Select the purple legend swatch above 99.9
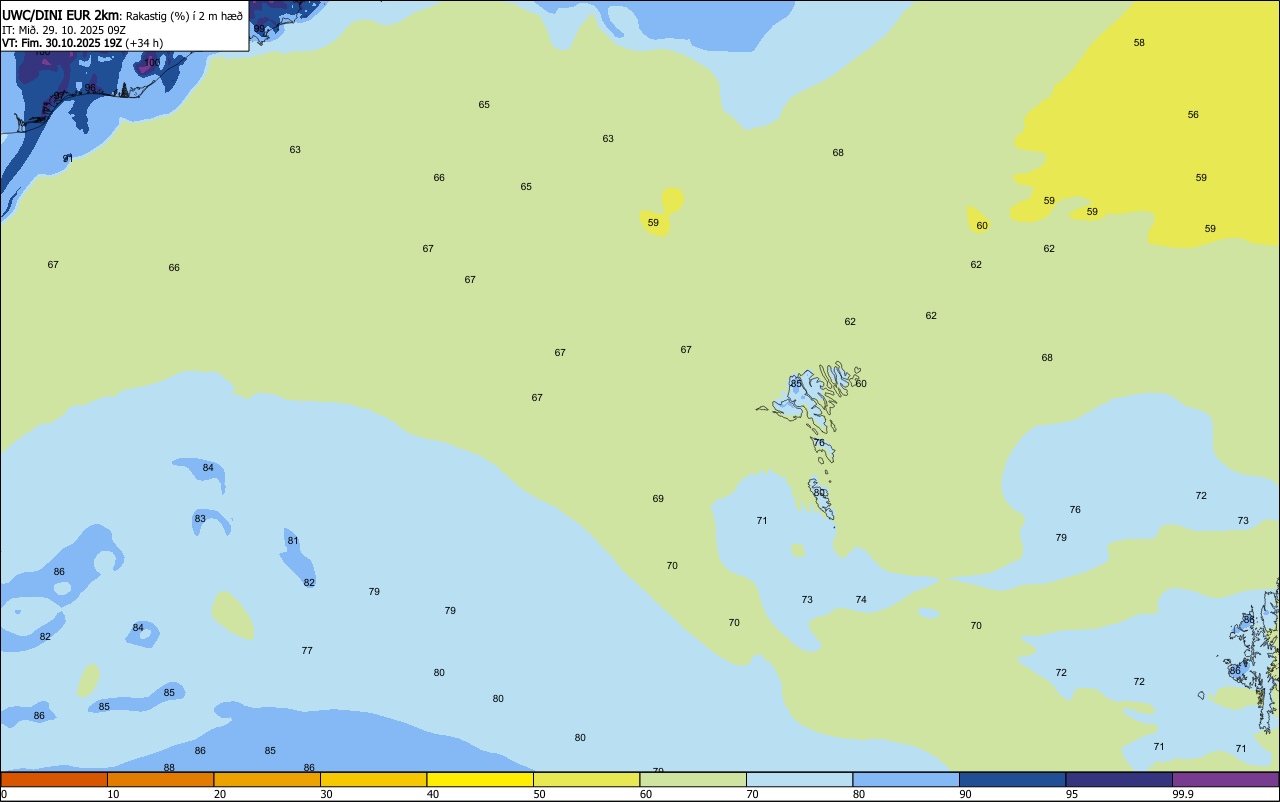Screen dimensions: 1280x802 pyautogui.click(x=1225, y=779)
